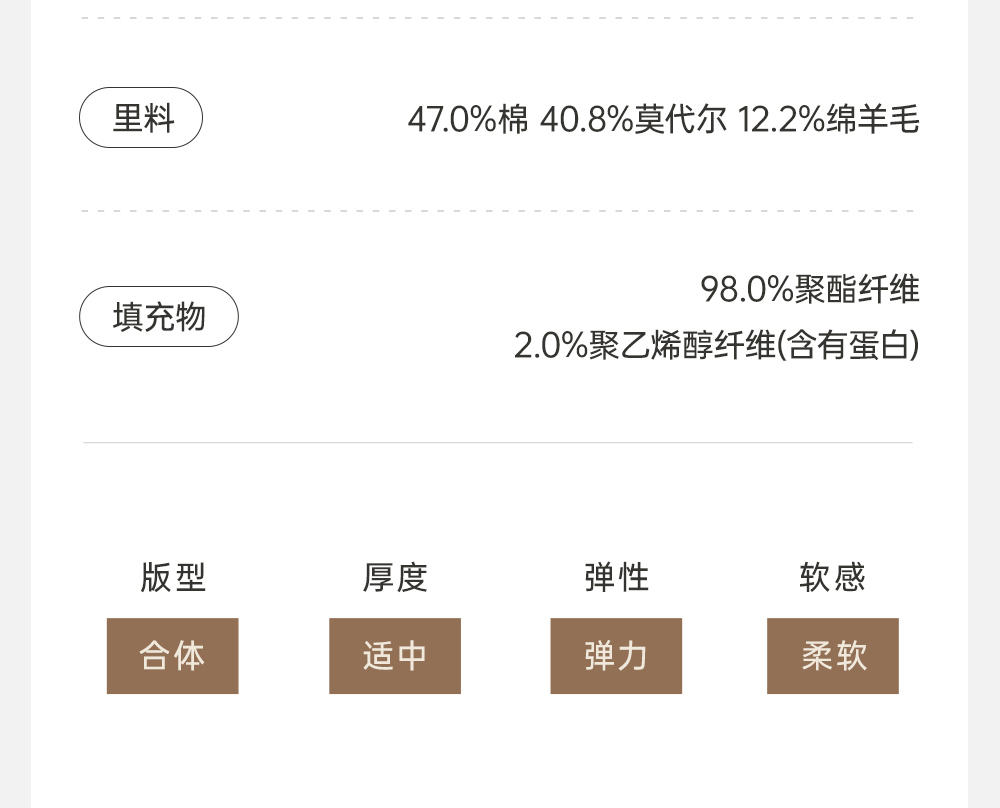This screenshot has height=808, width=1000.
Task: Click the 厚度 heading
Action: pyautogui.click(x=395, y=577)
